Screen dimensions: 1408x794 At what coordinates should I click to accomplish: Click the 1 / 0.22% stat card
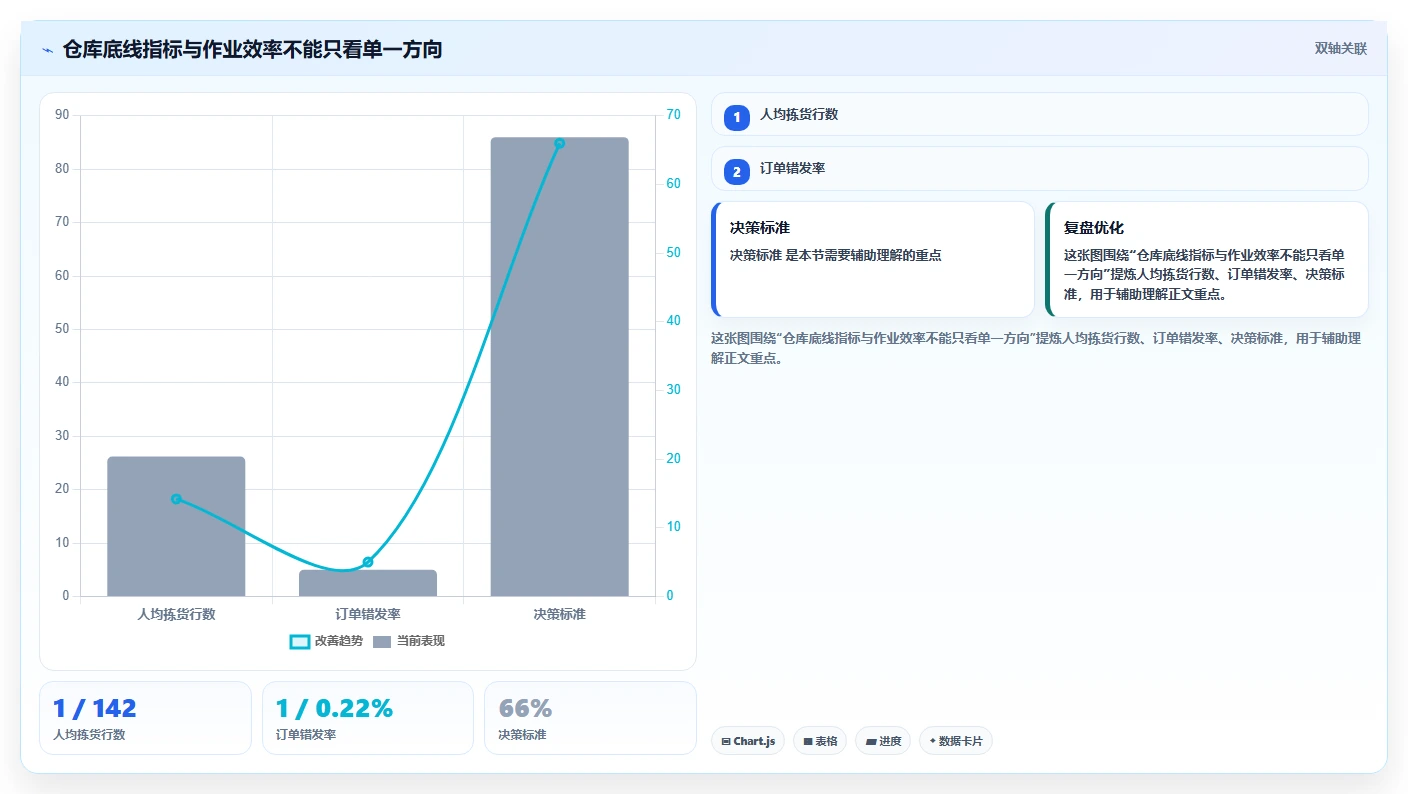point(368,718)
